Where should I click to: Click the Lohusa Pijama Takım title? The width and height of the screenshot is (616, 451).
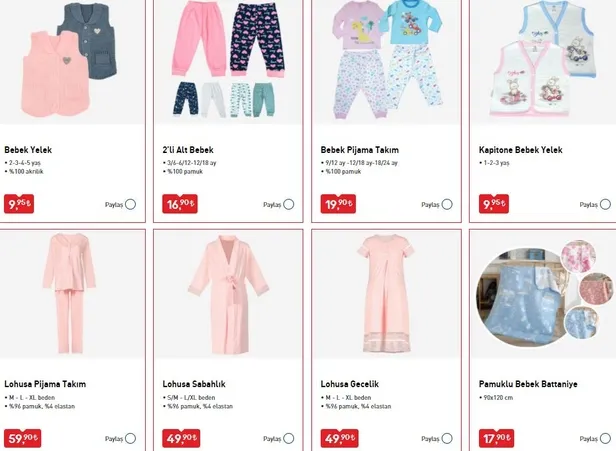point(45,384)
